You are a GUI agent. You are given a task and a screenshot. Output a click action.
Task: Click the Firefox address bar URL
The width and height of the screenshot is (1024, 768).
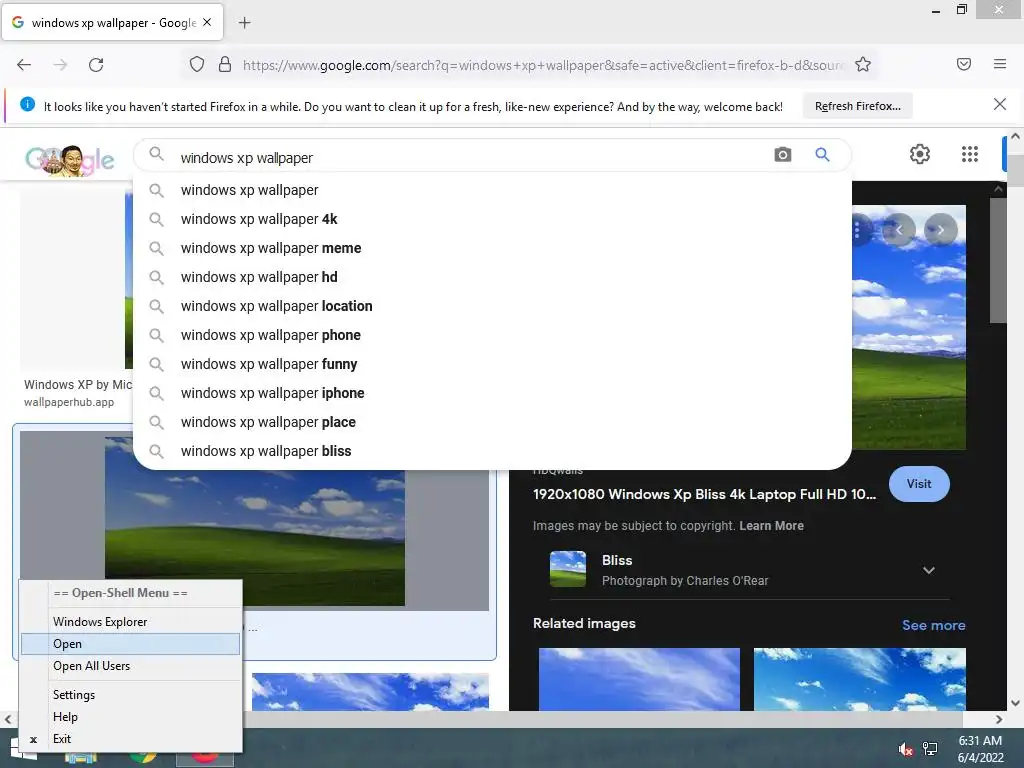[542, 65]
